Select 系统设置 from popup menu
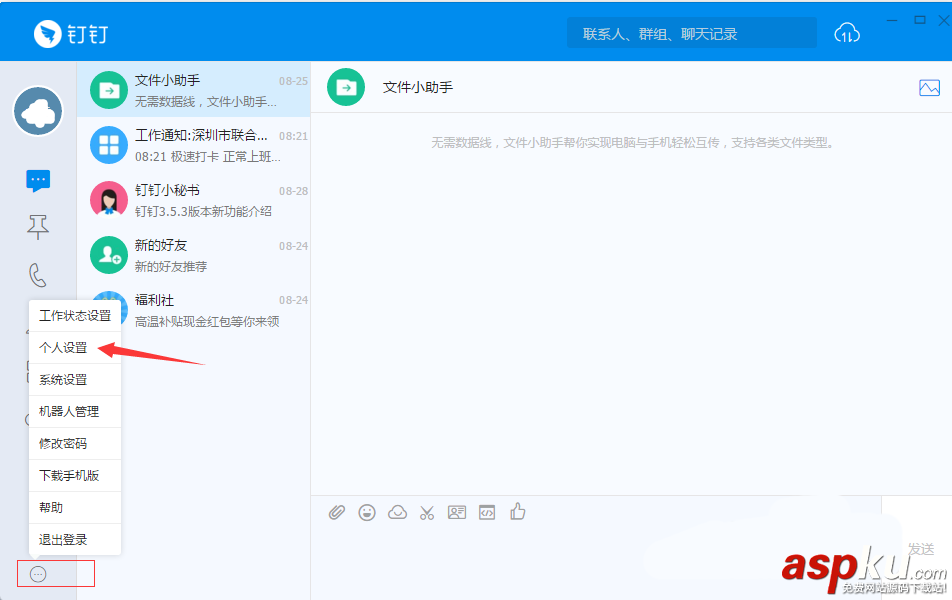 tap(75, 380)
